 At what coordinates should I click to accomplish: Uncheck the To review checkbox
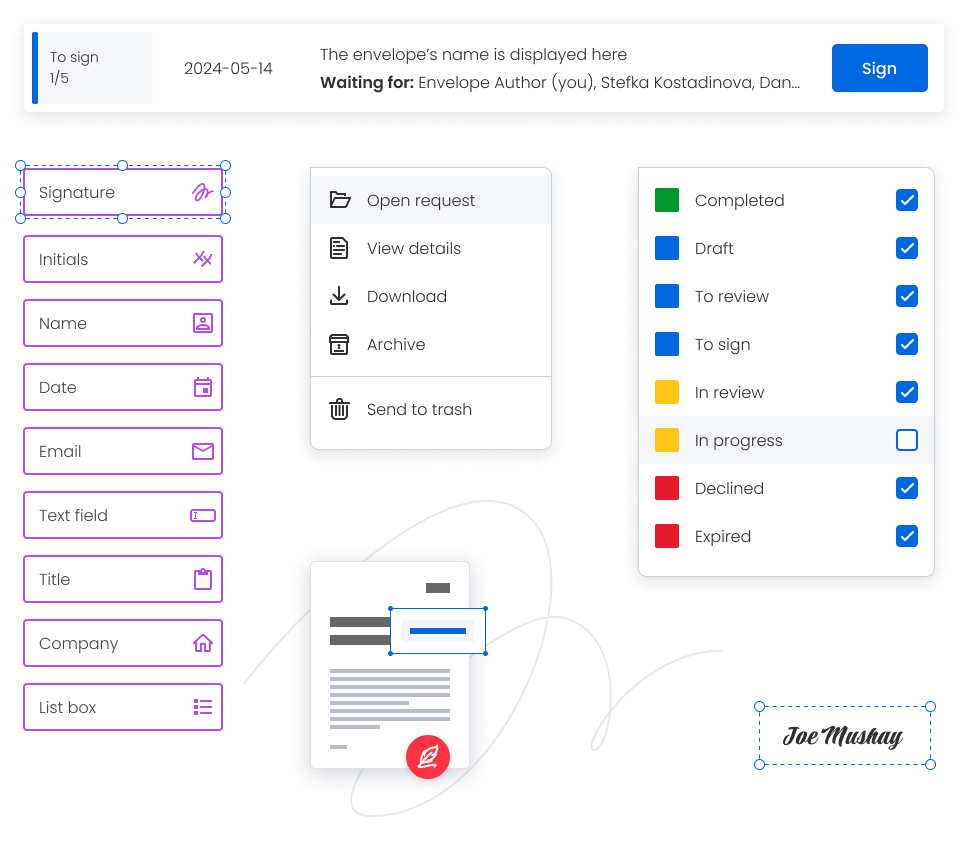tap(906, 296)
